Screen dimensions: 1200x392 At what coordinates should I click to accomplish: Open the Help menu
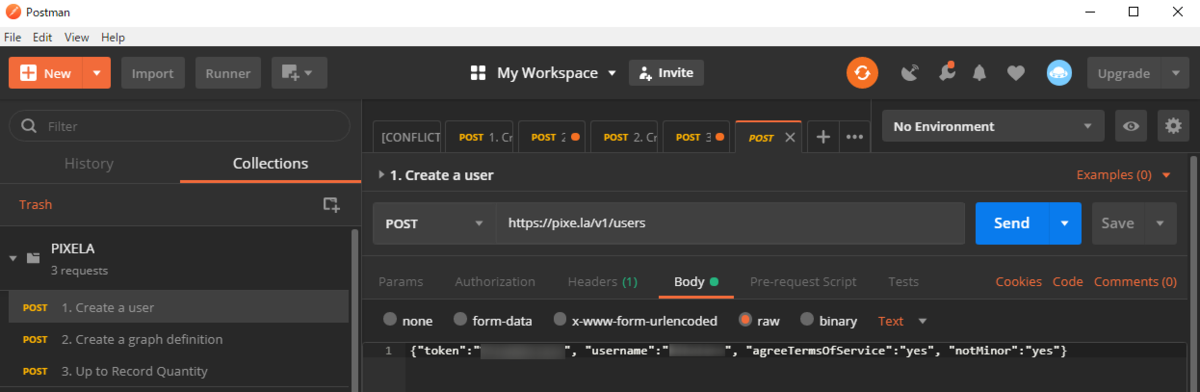click(113, 37)
